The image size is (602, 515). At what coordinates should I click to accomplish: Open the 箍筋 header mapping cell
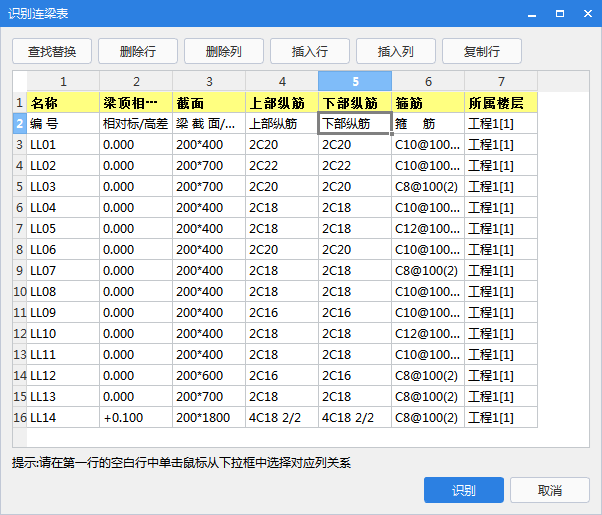point(427,102)
